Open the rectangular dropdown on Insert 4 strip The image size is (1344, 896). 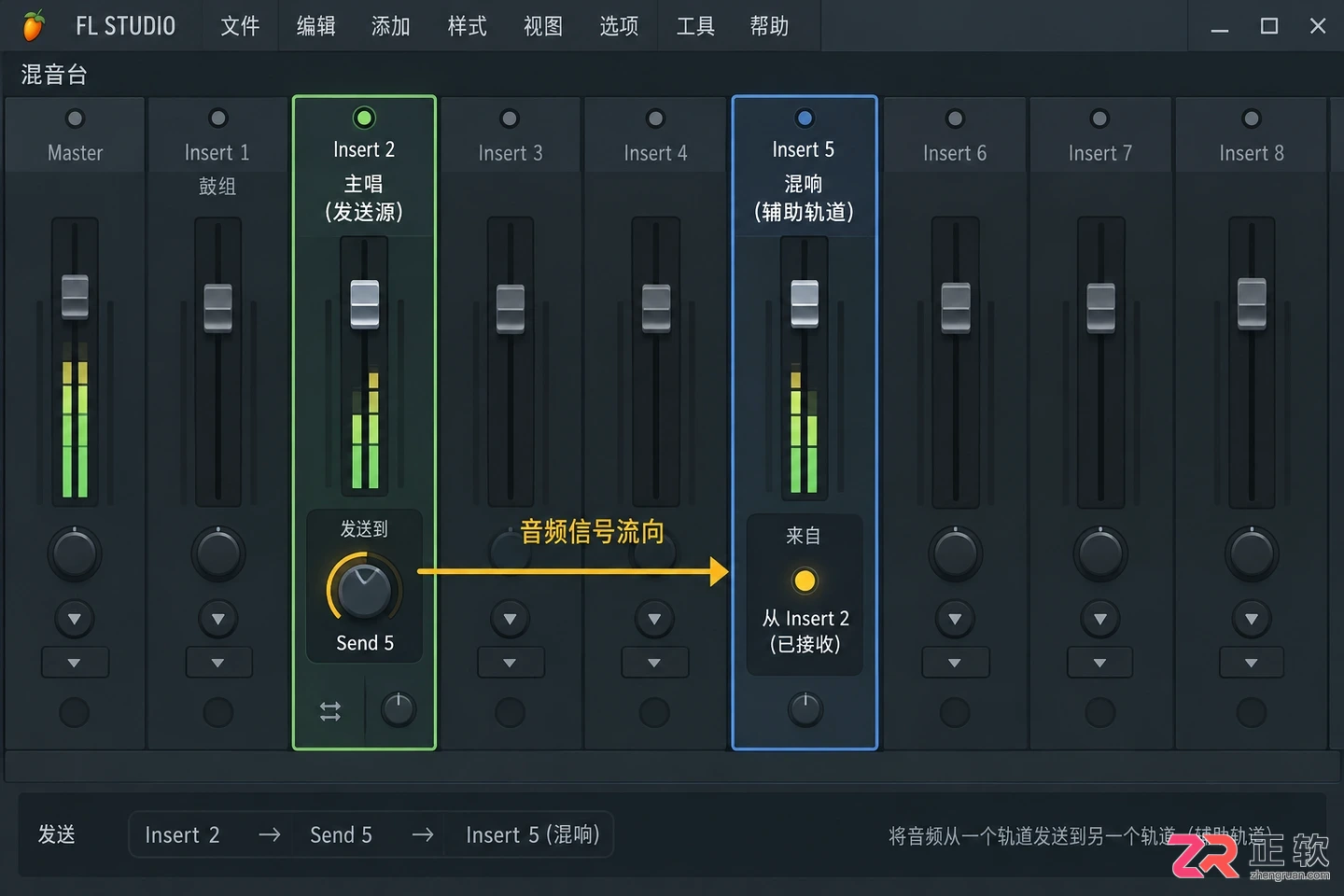654,663
